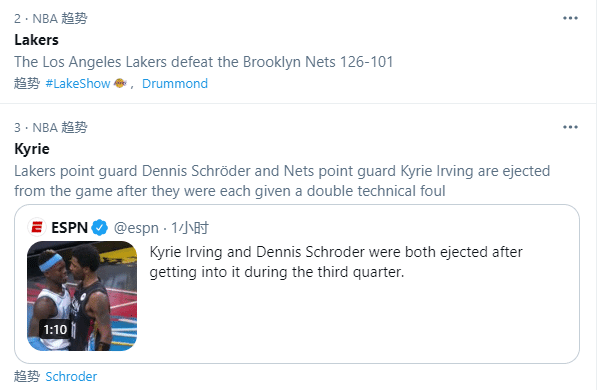598x390 pixels.
Task: Click ESPN verified checkmark badge
Action: tap(100, 228)
